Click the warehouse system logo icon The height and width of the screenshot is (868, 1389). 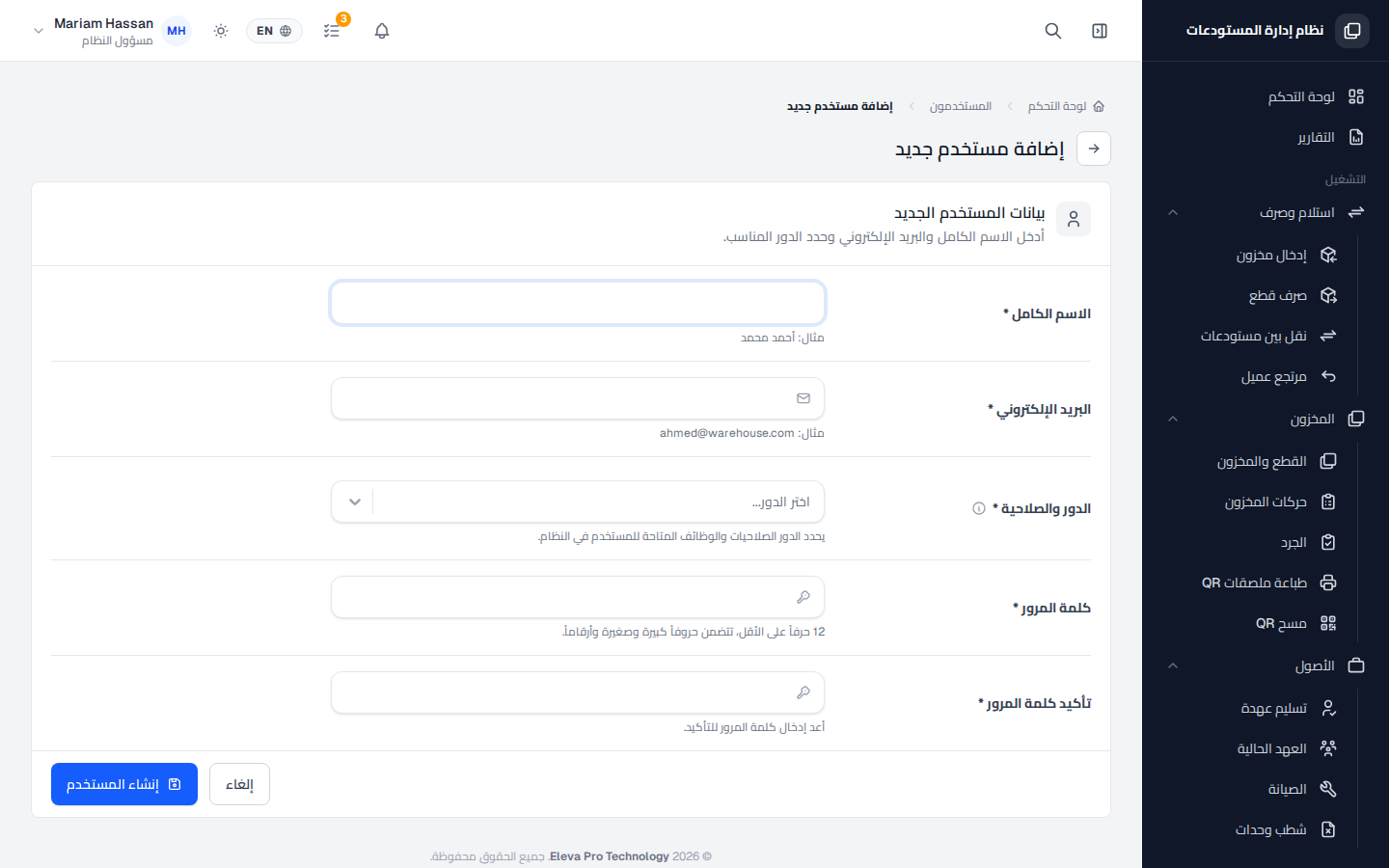(1352, 31)
